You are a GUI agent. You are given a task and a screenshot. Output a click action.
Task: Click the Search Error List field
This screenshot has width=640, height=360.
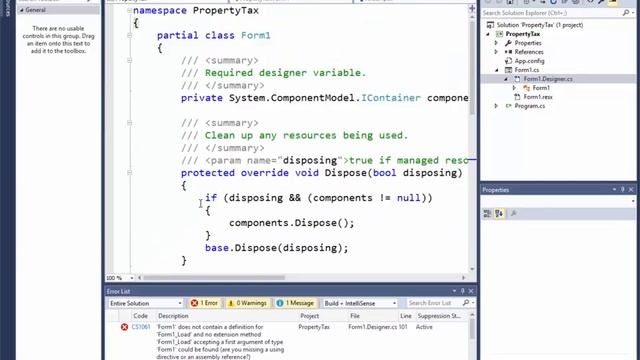click(433, 303)
